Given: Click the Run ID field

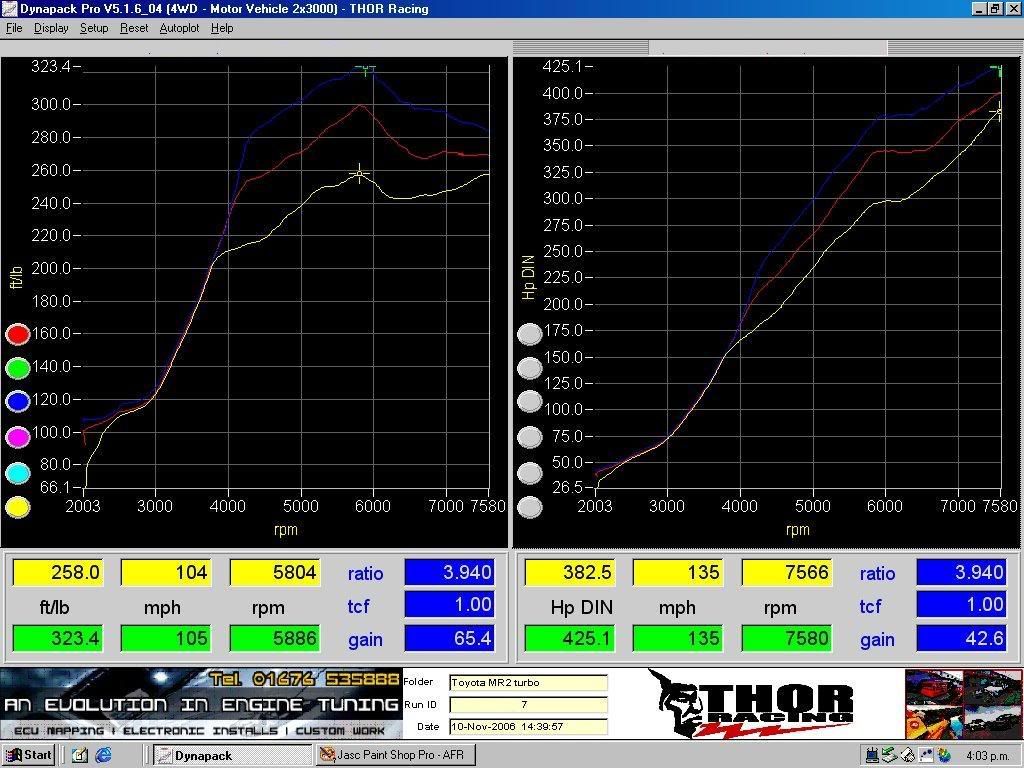Looking at the screenshot, I should (x=528, y=705).
